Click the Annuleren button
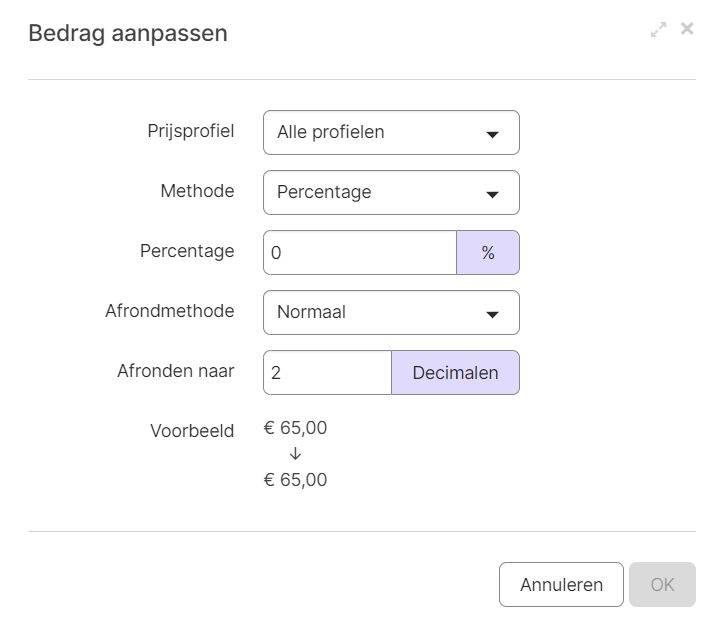 coord(561,584)
